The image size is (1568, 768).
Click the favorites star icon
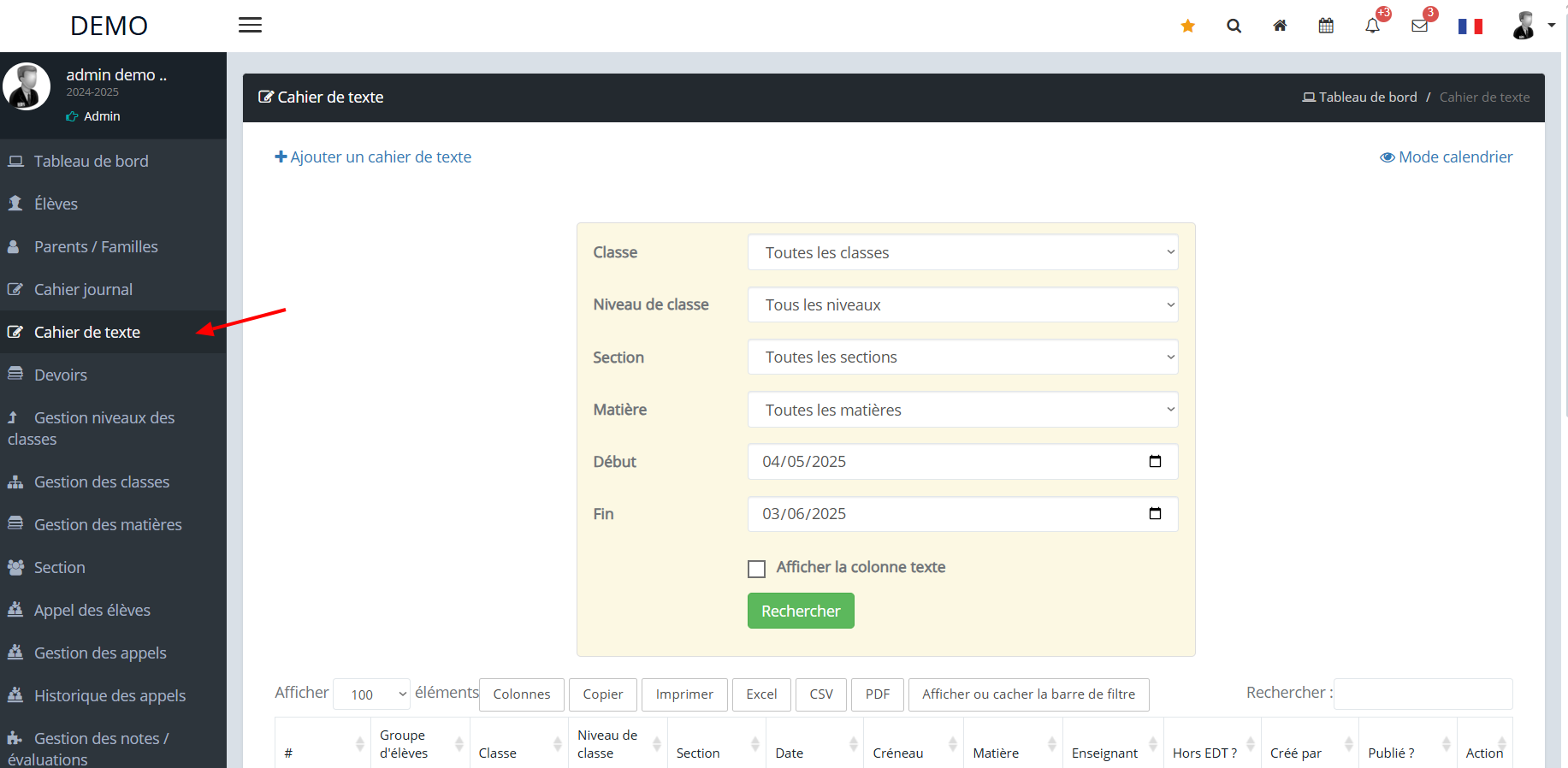point(1187,26)
